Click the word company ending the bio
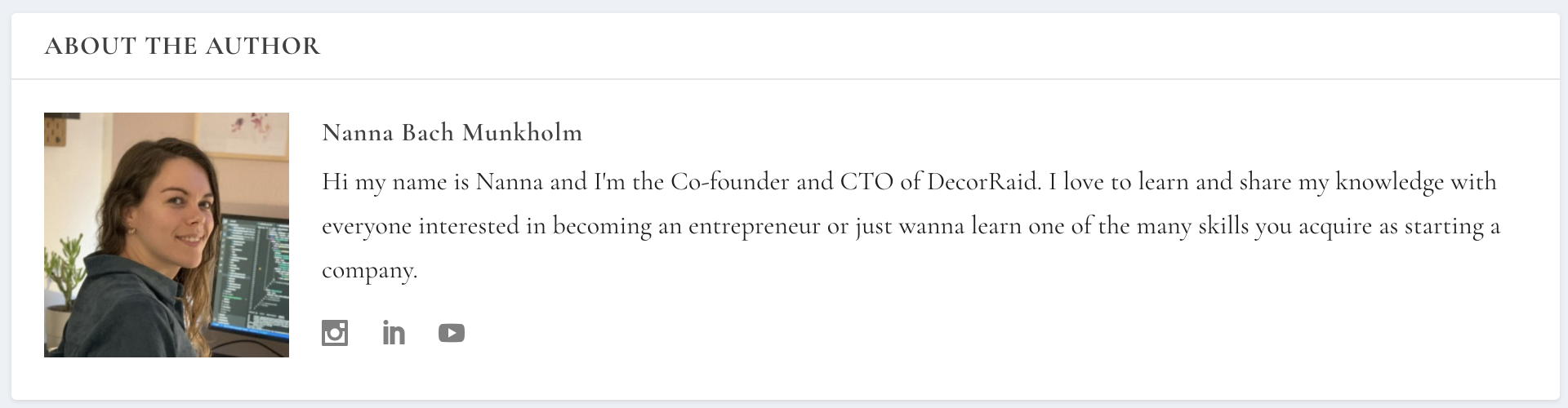Viewport: 1568px width, 408px height. pos(369,271)
